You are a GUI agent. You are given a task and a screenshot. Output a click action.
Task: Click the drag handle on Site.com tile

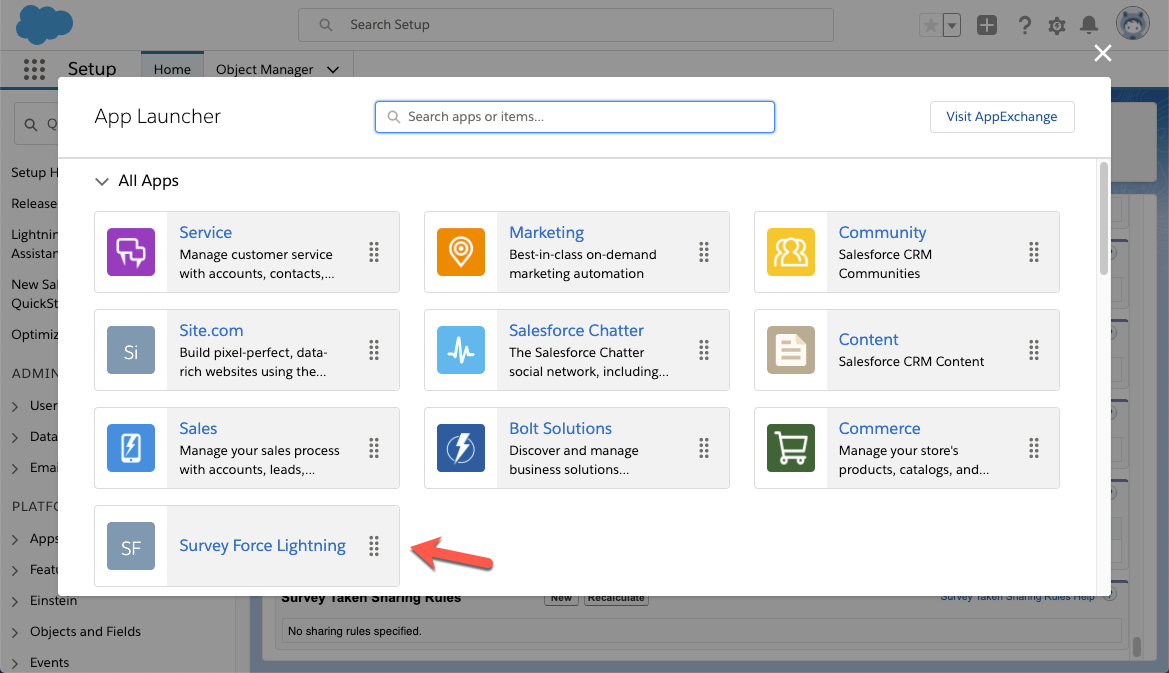pos(374,350)
